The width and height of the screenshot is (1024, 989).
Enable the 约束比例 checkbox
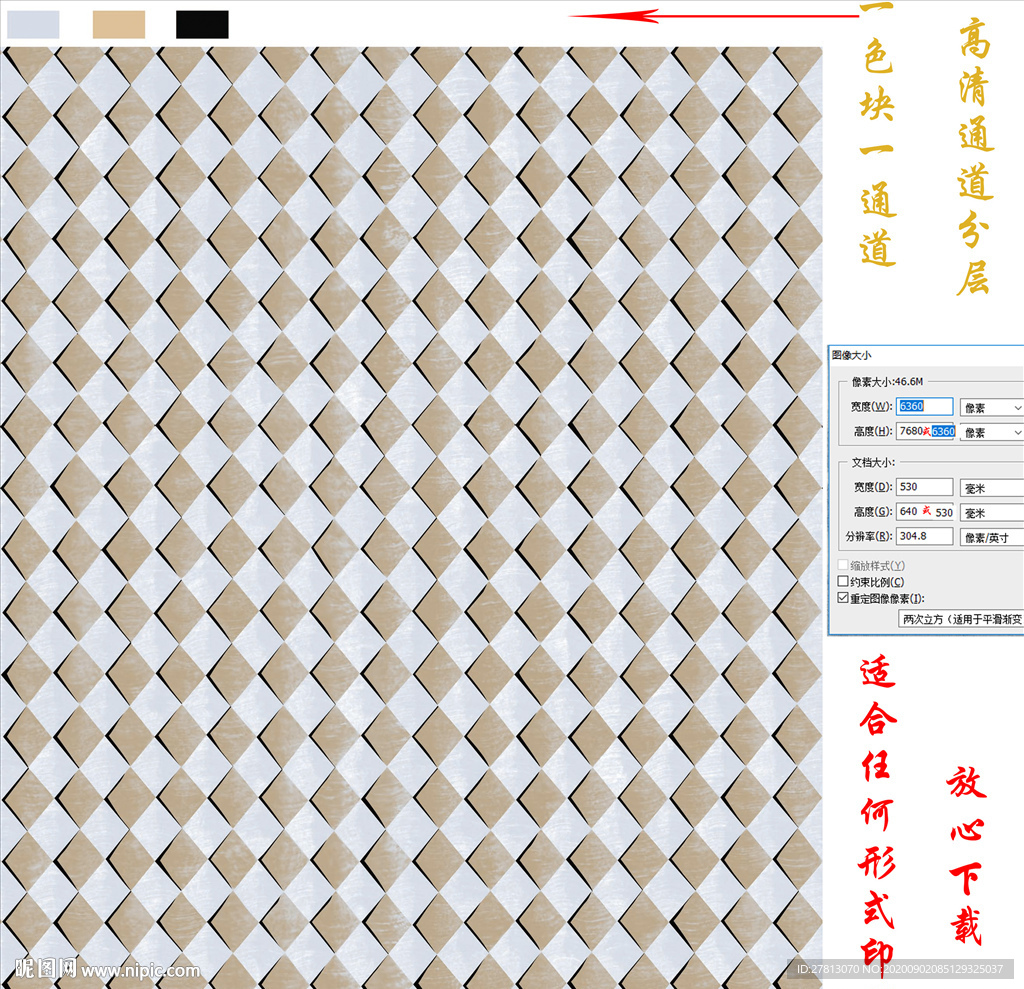843,581
